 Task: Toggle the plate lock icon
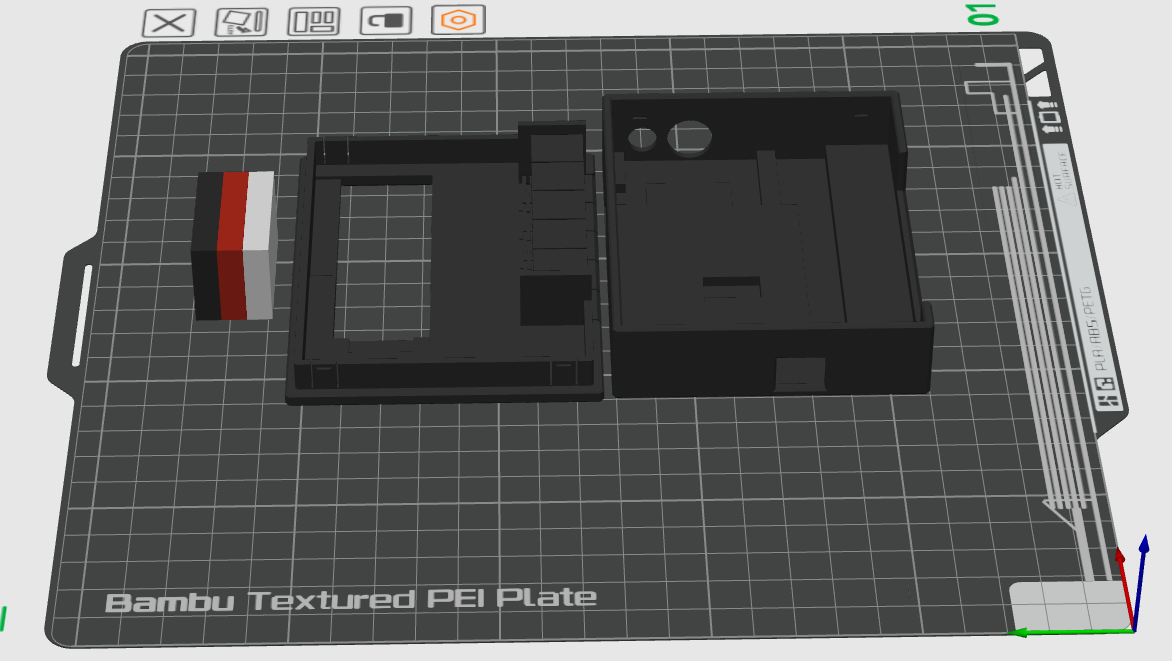click(386, 20)
